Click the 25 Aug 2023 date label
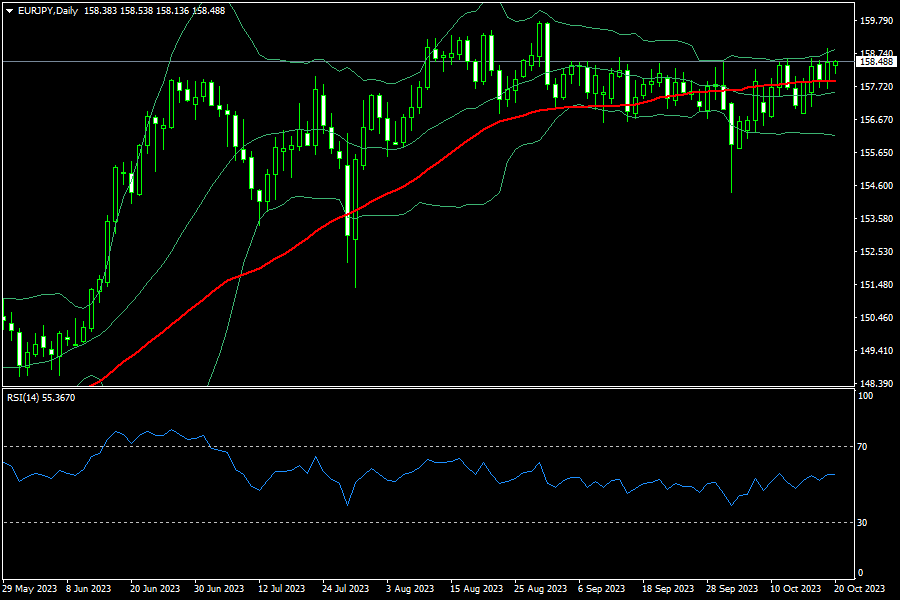This screenshot has width=900, height=600. 540,589
